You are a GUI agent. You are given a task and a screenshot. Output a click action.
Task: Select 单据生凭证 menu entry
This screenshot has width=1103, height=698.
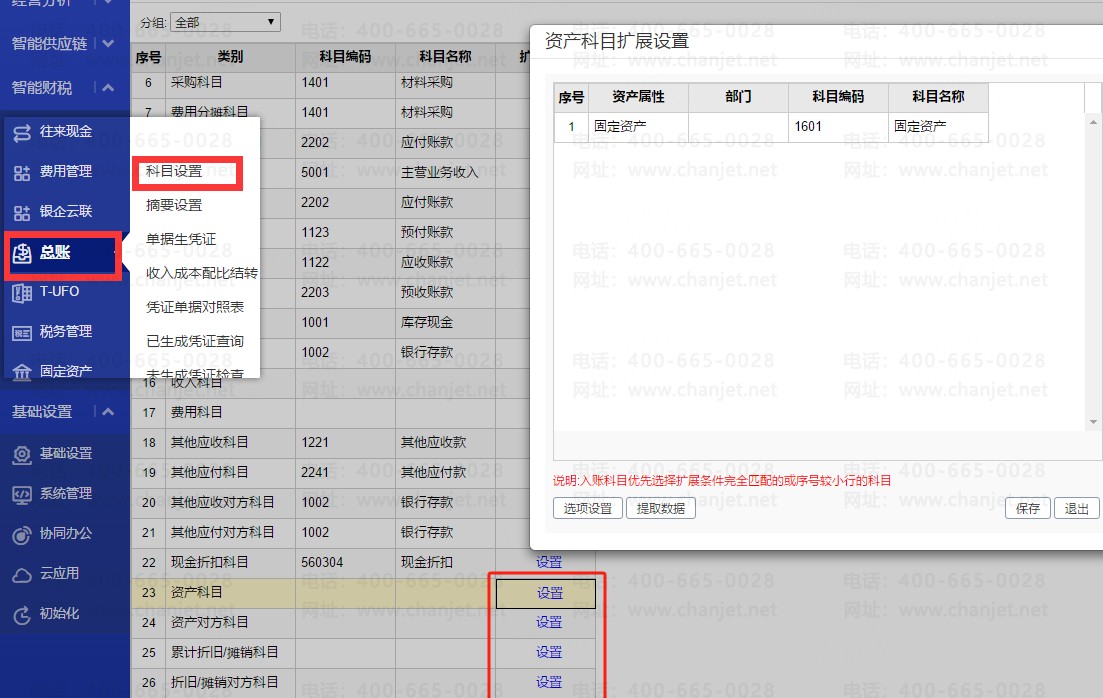181,239
